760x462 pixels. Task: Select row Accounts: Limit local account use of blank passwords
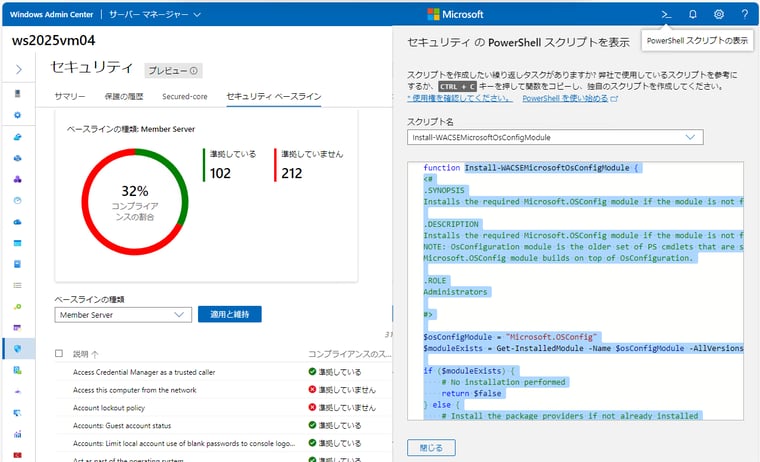(x=223, y=443)
